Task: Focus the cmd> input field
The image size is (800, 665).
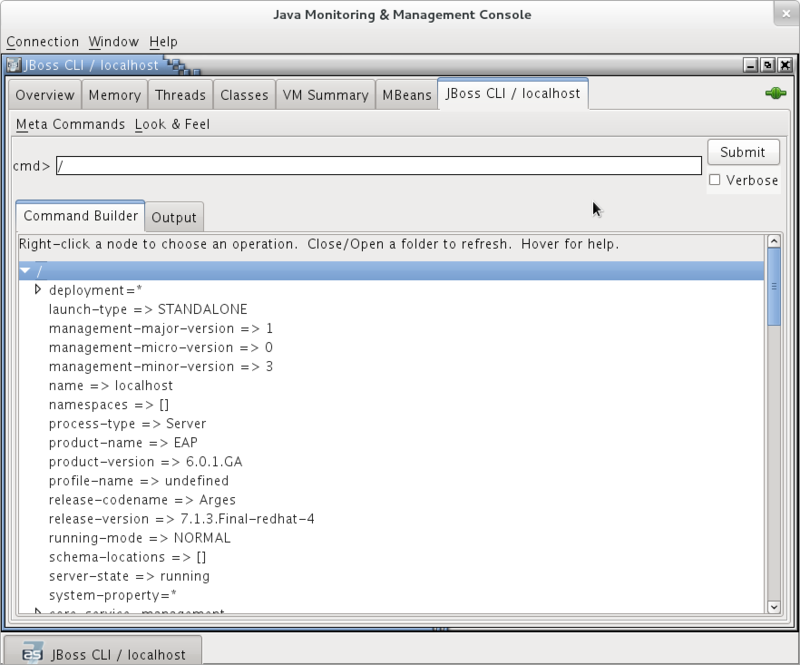Action: point(379,166)
